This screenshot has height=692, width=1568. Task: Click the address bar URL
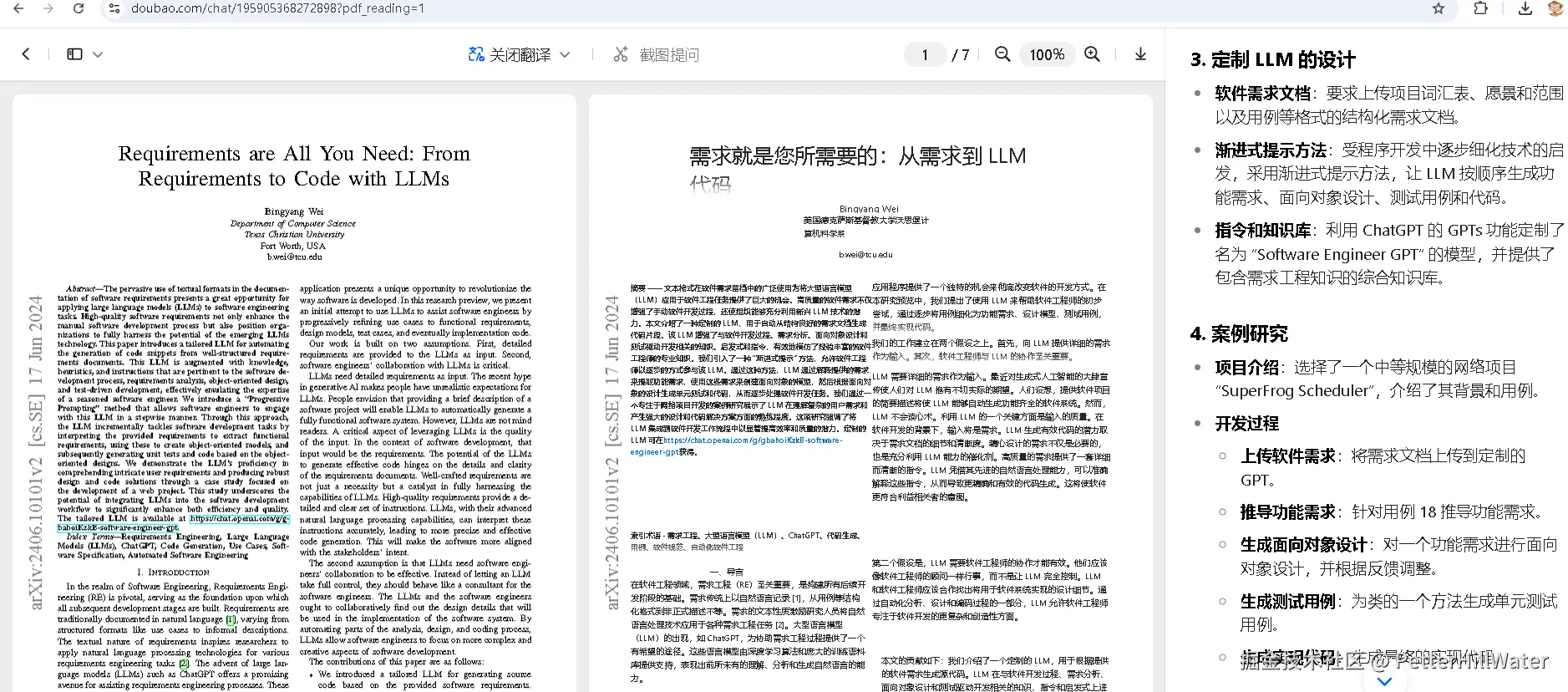point(277,8)
